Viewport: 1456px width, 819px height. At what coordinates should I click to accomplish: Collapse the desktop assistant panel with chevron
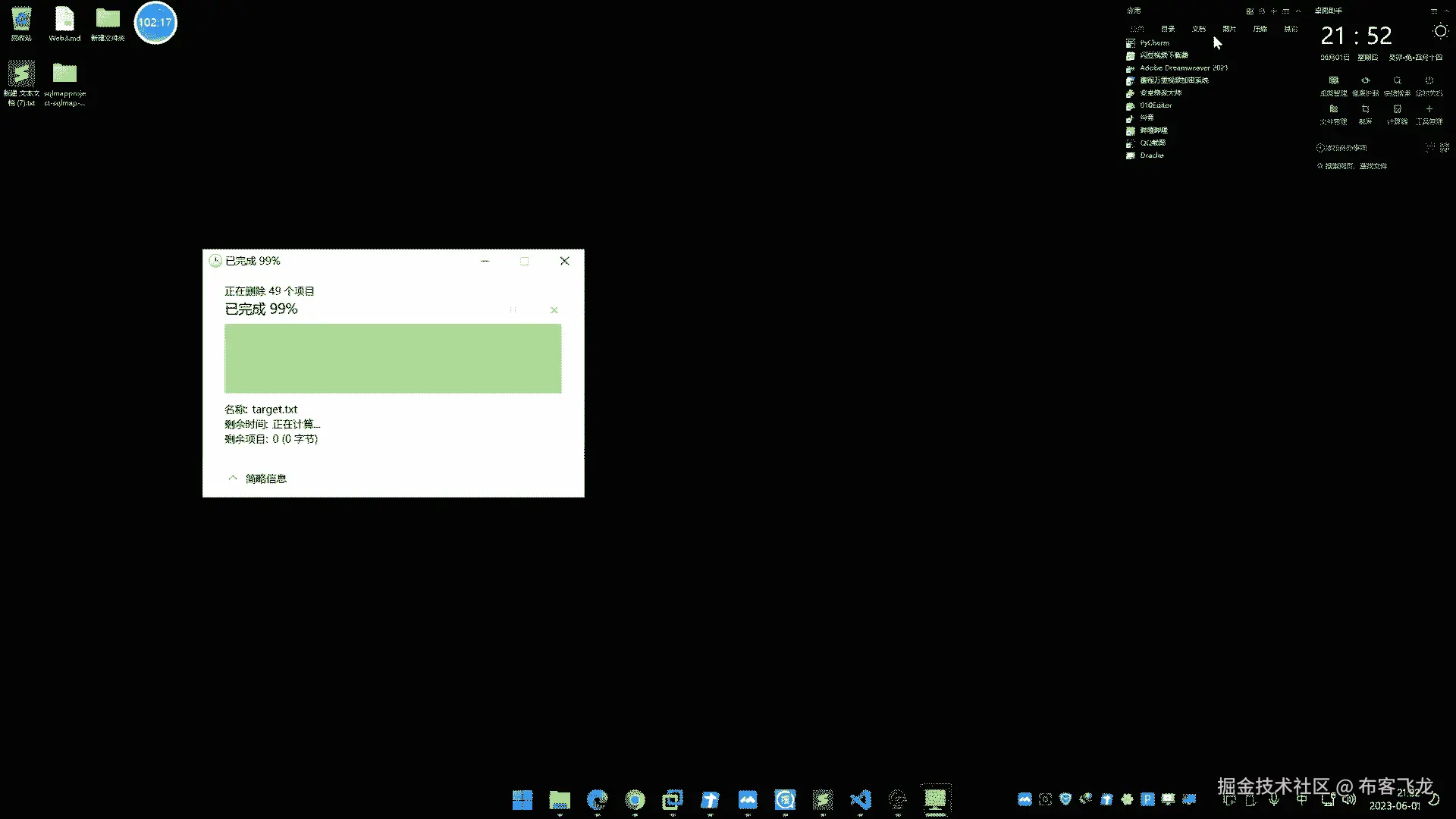click(1447, 11)
